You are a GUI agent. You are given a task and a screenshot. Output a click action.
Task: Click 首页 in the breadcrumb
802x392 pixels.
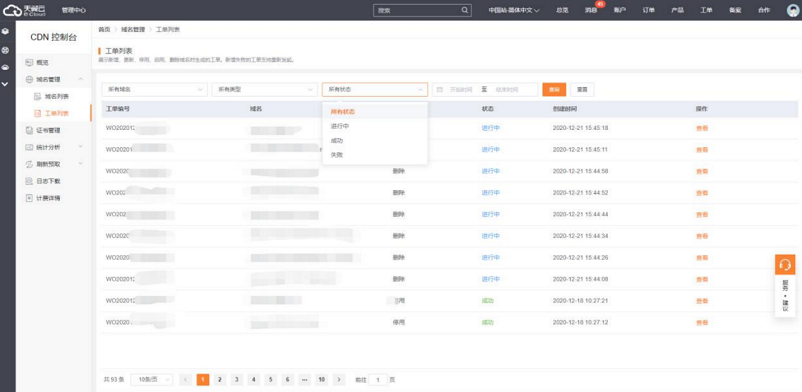pos(104,30)
